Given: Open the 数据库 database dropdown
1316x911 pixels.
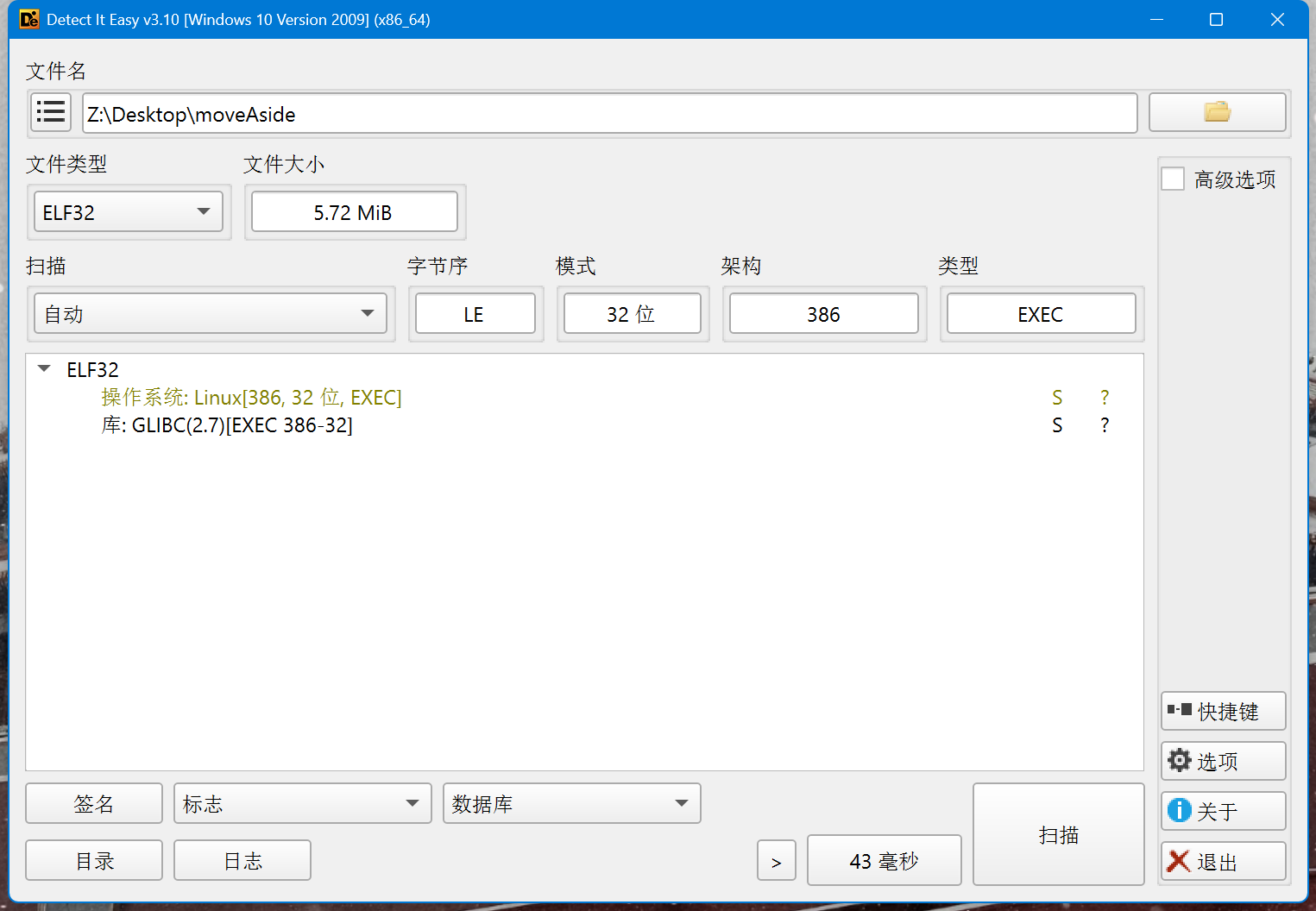Looking at the screenshot, I should 571,803.
